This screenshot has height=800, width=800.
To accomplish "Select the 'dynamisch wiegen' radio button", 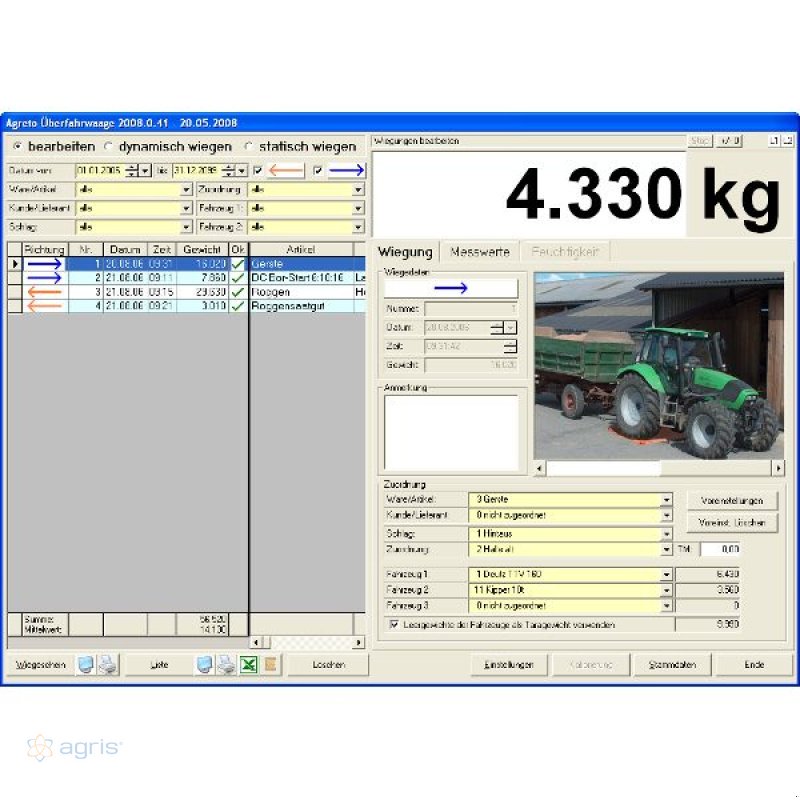I will pos(109,147).
